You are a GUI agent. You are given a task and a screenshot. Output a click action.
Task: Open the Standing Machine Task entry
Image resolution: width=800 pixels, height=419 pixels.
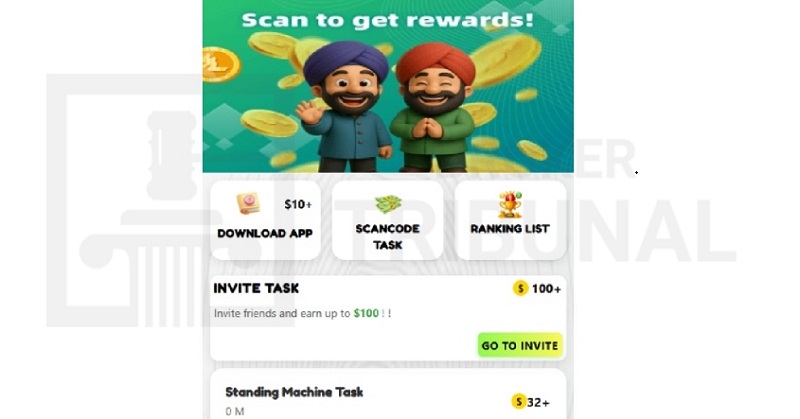pyautogui.click(x=388, y=395)
